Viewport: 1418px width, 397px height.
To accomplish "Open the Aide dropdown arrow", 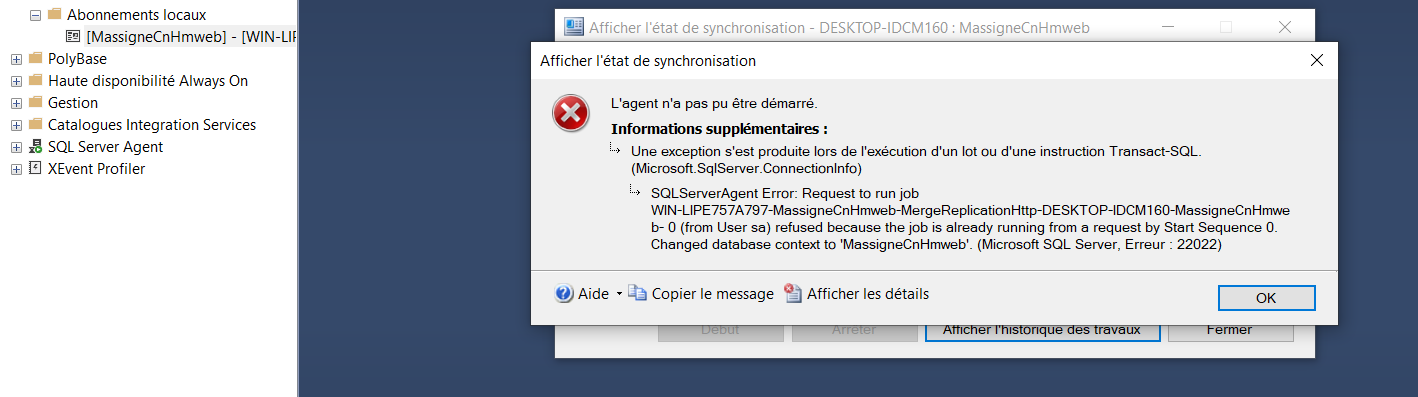I will pyautogui.click(x=619, y=294).
